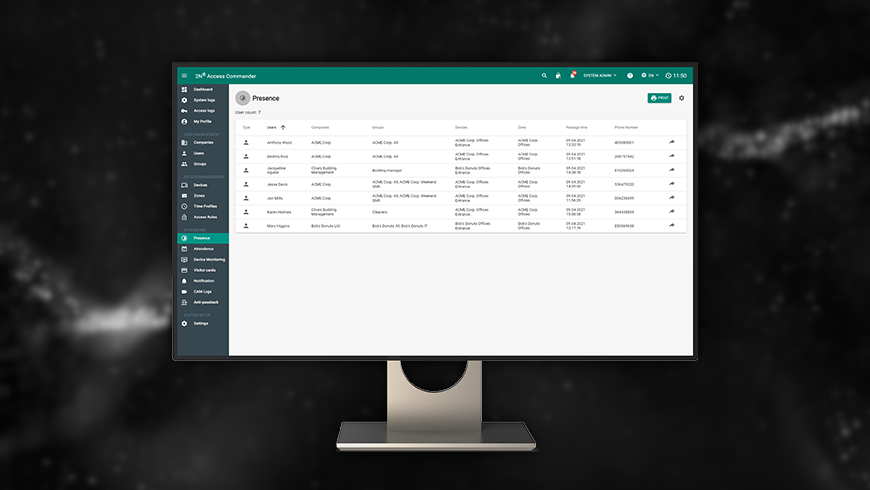Click the lock icon in the top bar
Image resolution: width=870 pixels, height=490 pixels.
(558, 76)
